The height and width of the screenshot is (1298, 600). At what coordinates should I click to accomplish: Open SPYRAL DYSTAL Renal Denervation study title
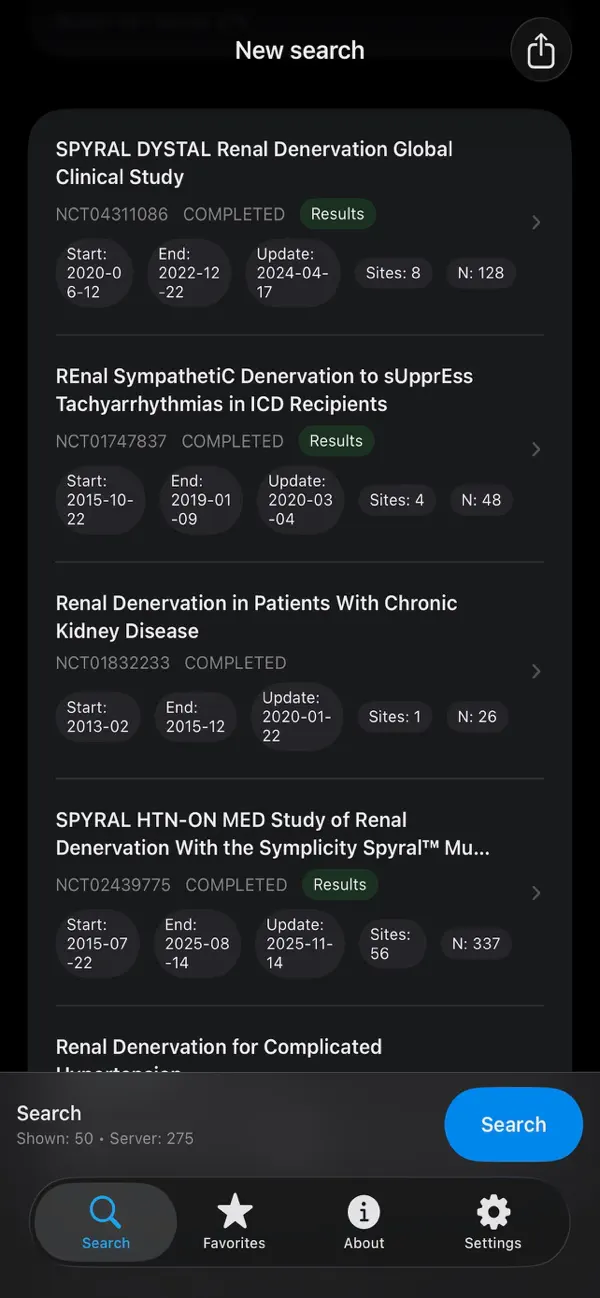click(254, 163)
